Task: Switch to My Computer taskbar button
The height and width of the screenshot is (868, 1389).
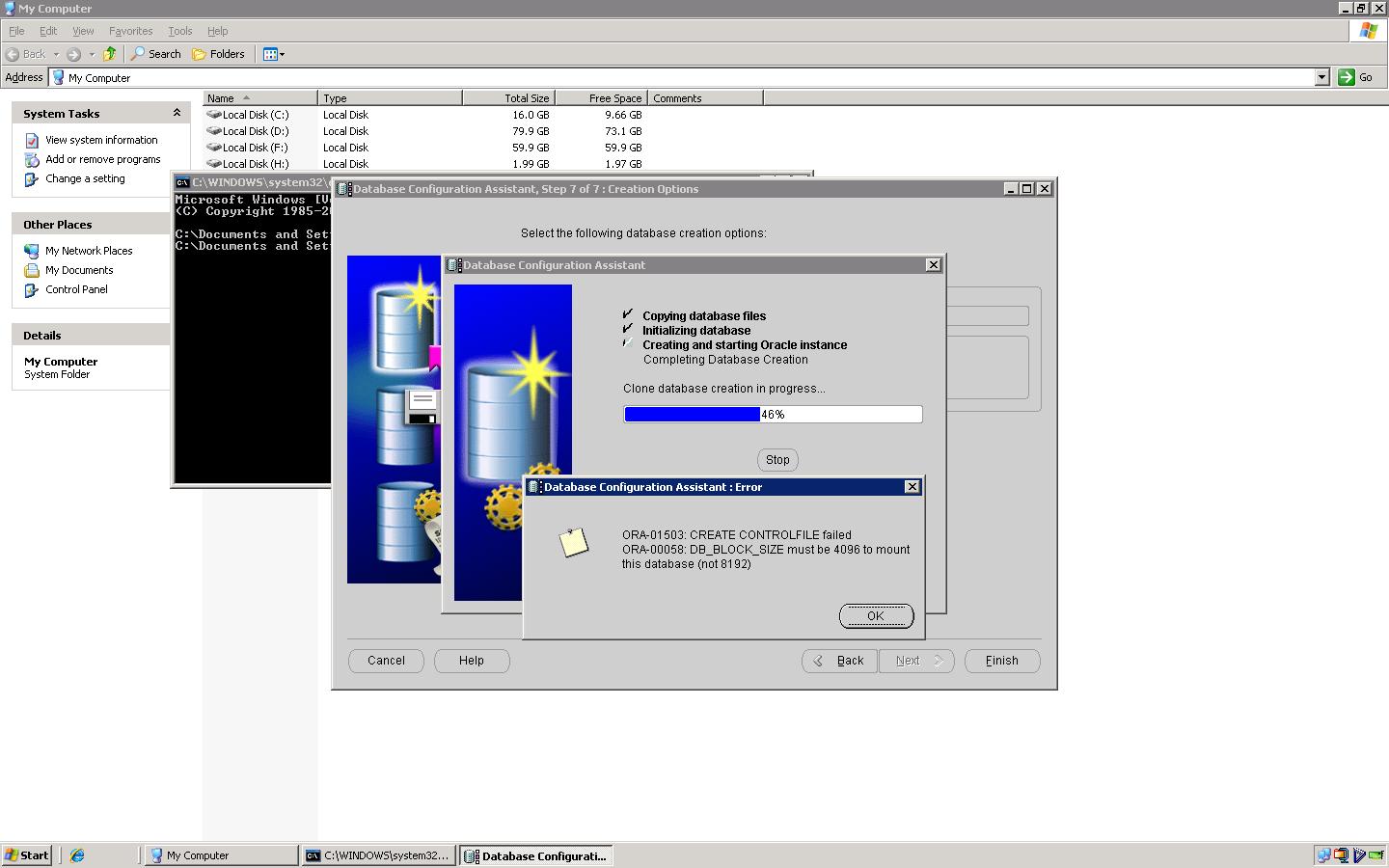Action: point(221,855)
